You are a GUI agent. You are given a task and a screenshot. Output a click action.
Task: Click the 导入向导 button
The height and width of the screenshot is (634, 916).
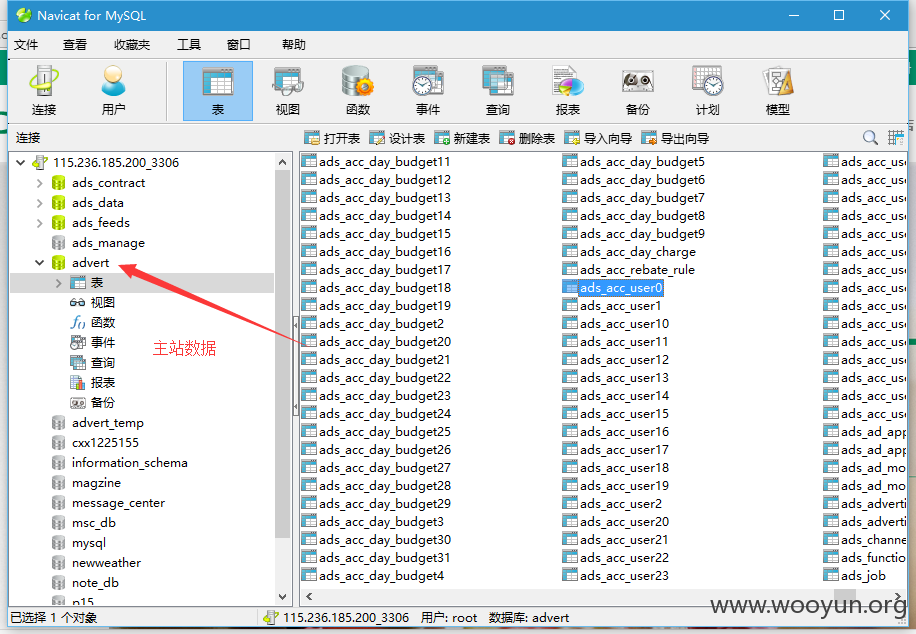[x=598, y=138]
